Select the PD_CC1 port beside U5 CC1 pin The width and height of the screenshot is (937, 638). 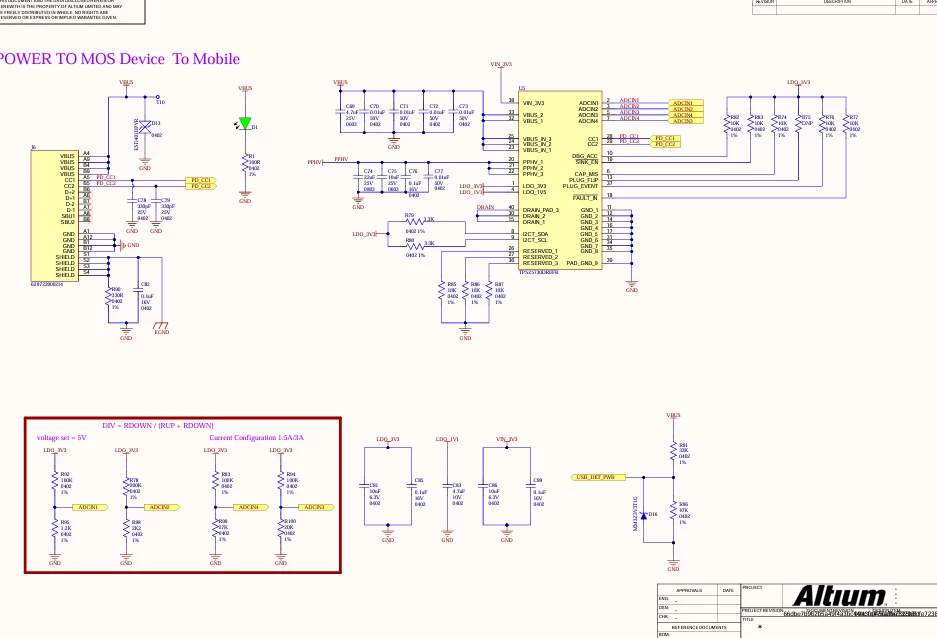coord(665,138)
